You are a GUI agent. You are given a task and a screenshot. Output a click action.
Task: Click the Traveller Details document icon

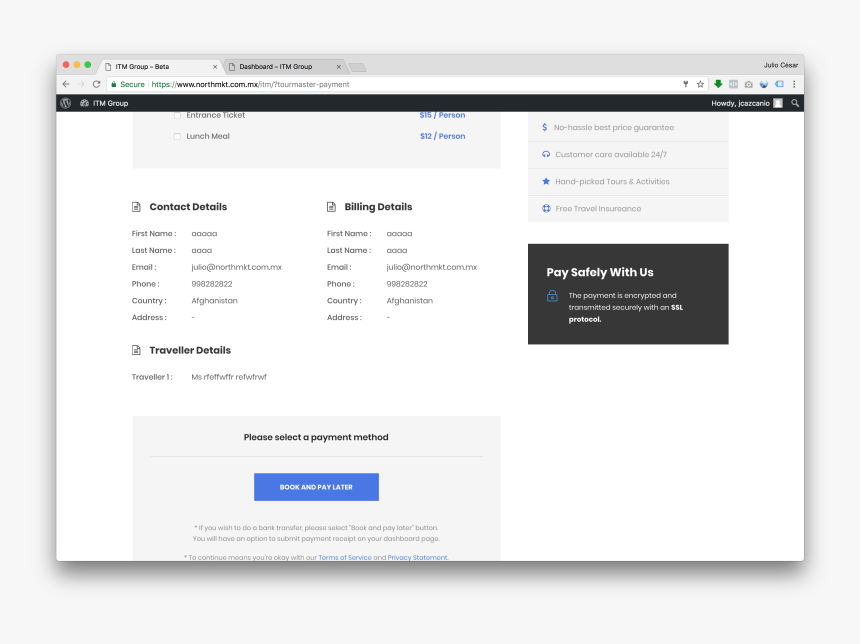click(x=136, y=350)
